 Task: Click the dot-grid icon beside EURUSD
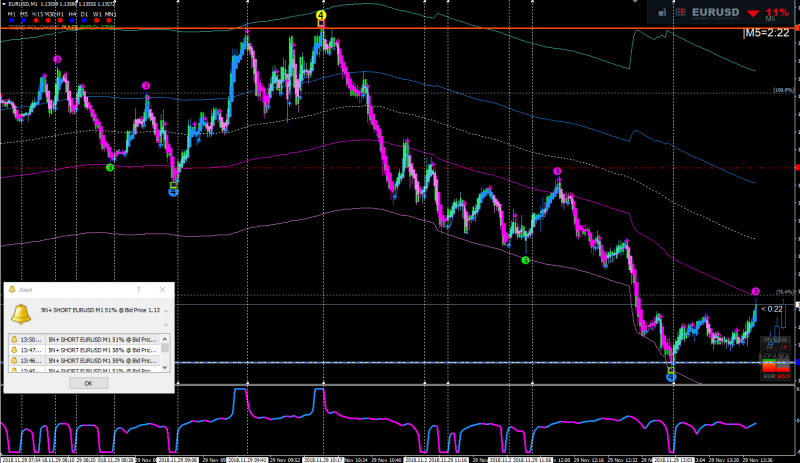681,12
